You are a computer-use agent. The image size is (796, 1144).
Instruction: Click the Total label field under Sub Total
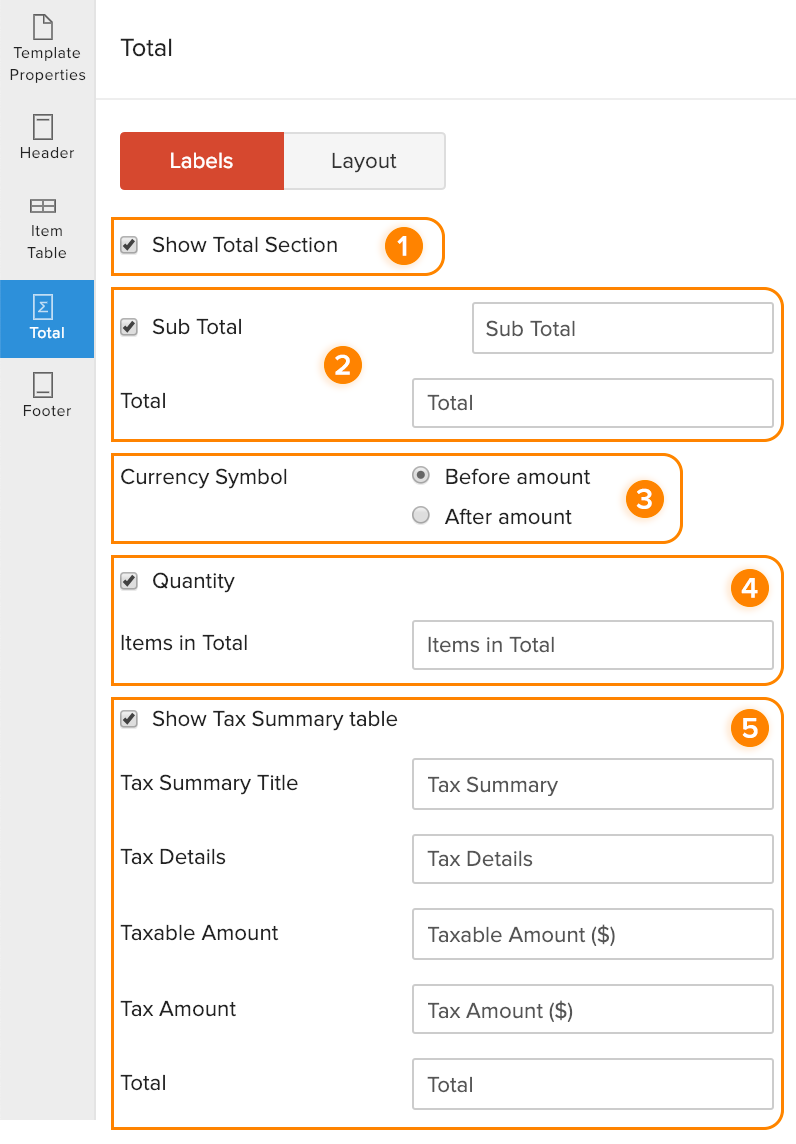pos(592,403)
